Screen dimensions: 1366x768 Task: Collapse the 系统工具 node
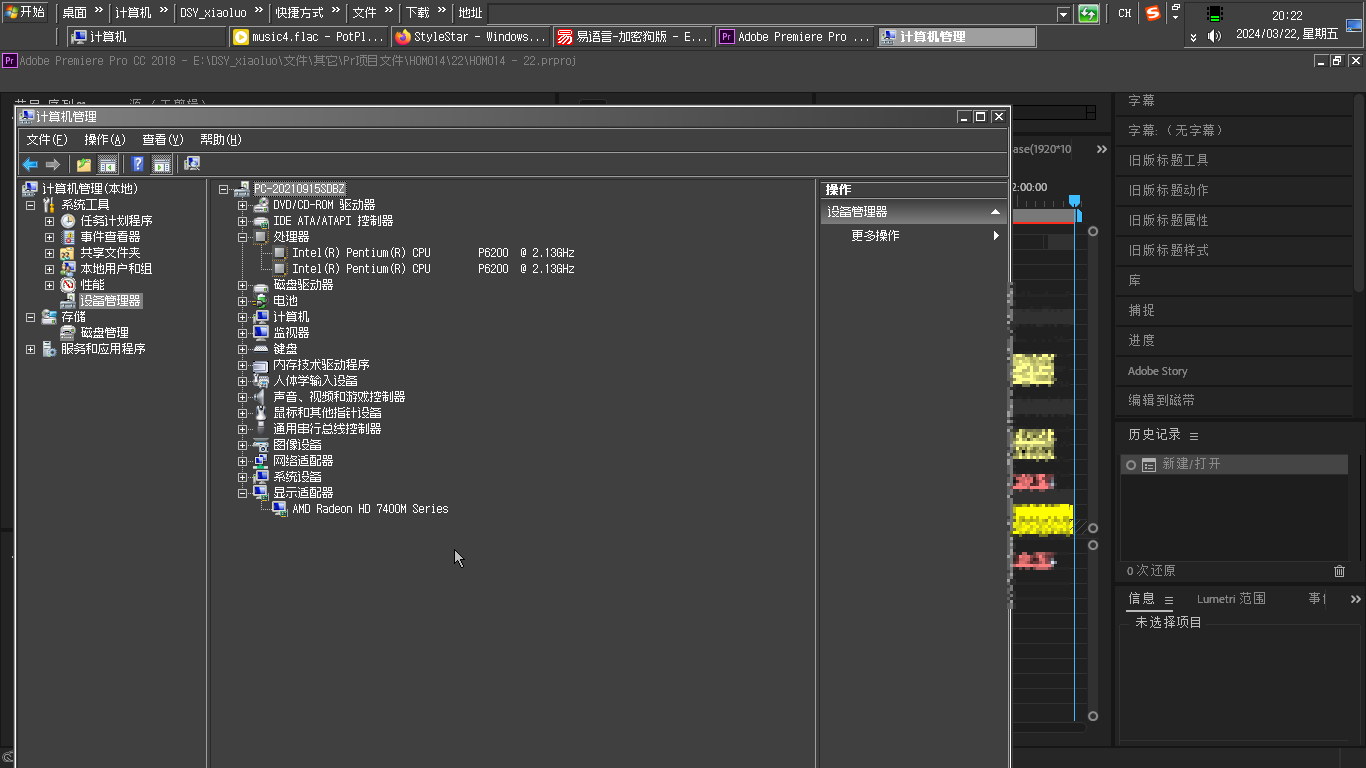[x=31, y=205]
